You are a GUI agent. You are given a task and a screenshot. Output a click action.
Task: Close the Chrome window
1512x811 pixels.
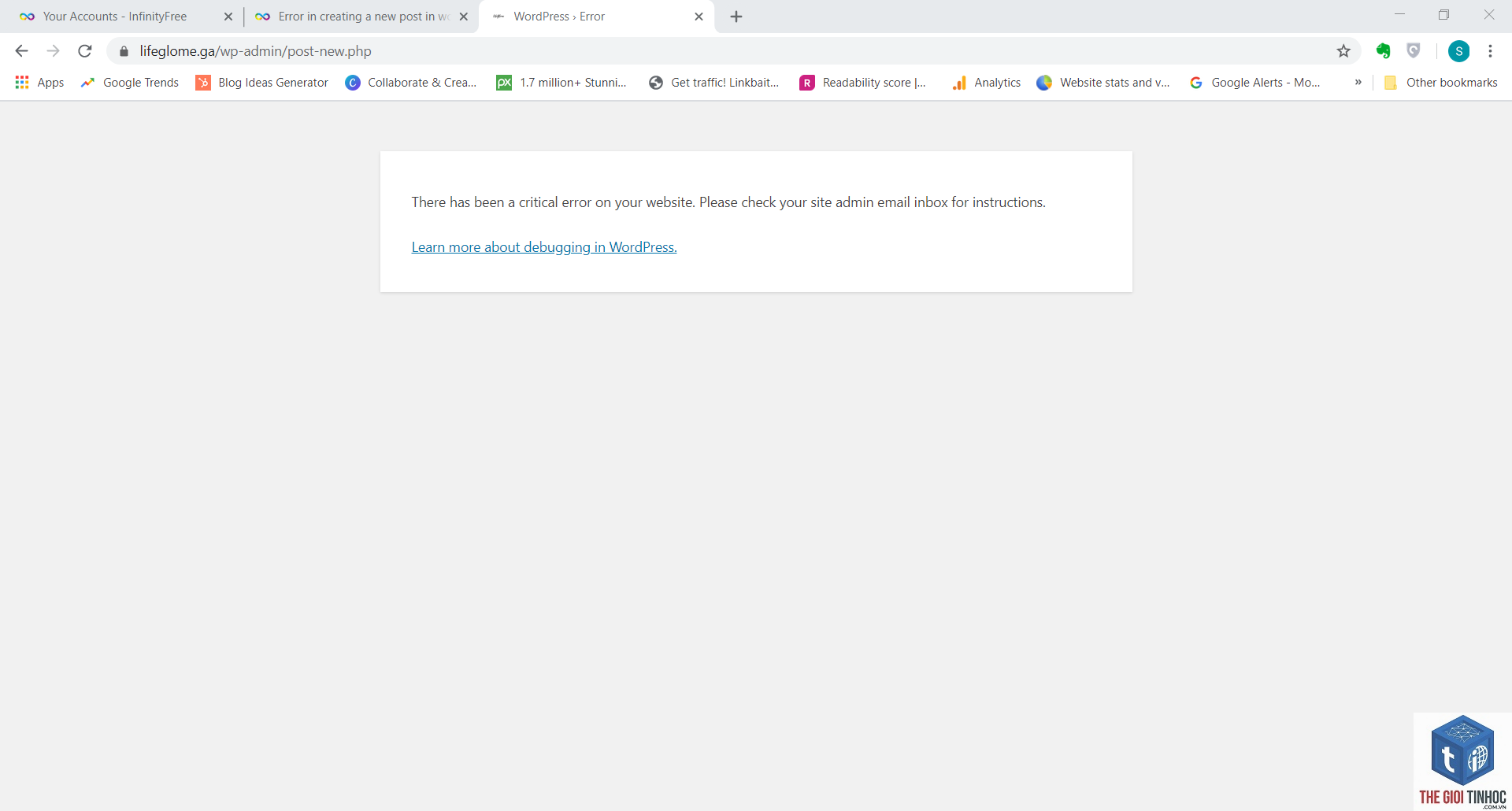pos(1489,14)
